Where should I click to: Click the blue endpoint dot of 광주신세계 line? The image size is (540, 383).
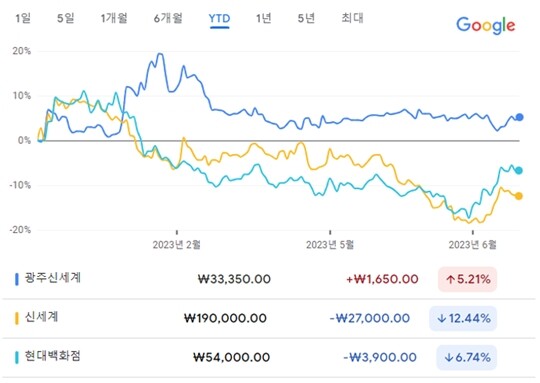pyautogui.click(x=519, y=117)
